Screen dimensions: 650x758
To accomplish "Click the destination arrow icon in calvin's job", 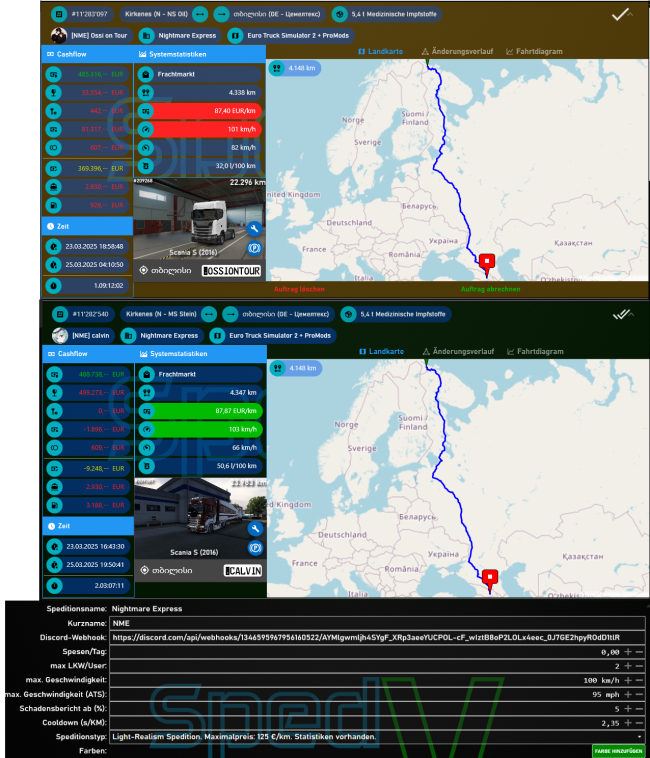I will point(230,314).
